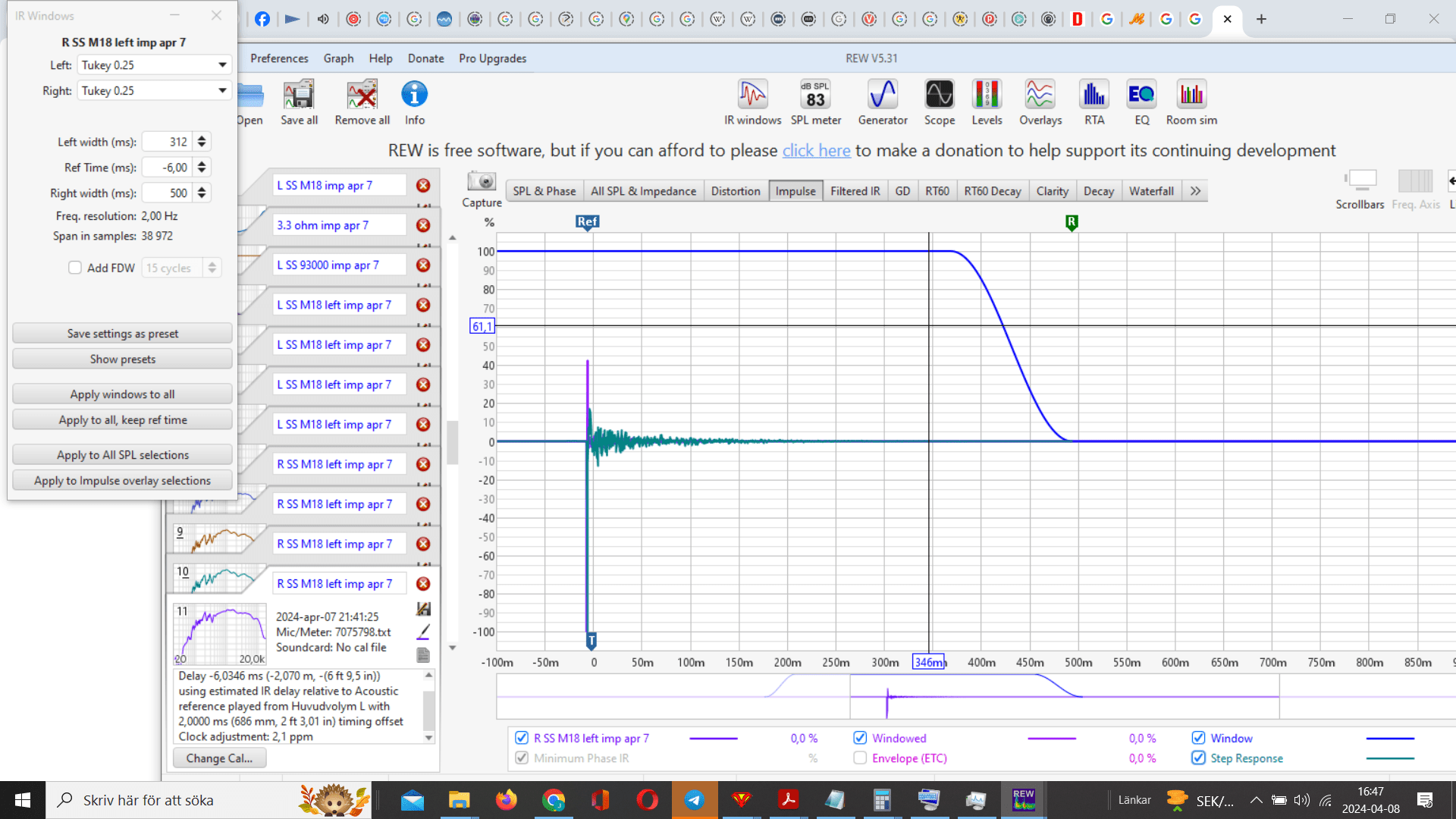
Task: Adjust the Ref Time stepper
Action: tap(202, 168)
